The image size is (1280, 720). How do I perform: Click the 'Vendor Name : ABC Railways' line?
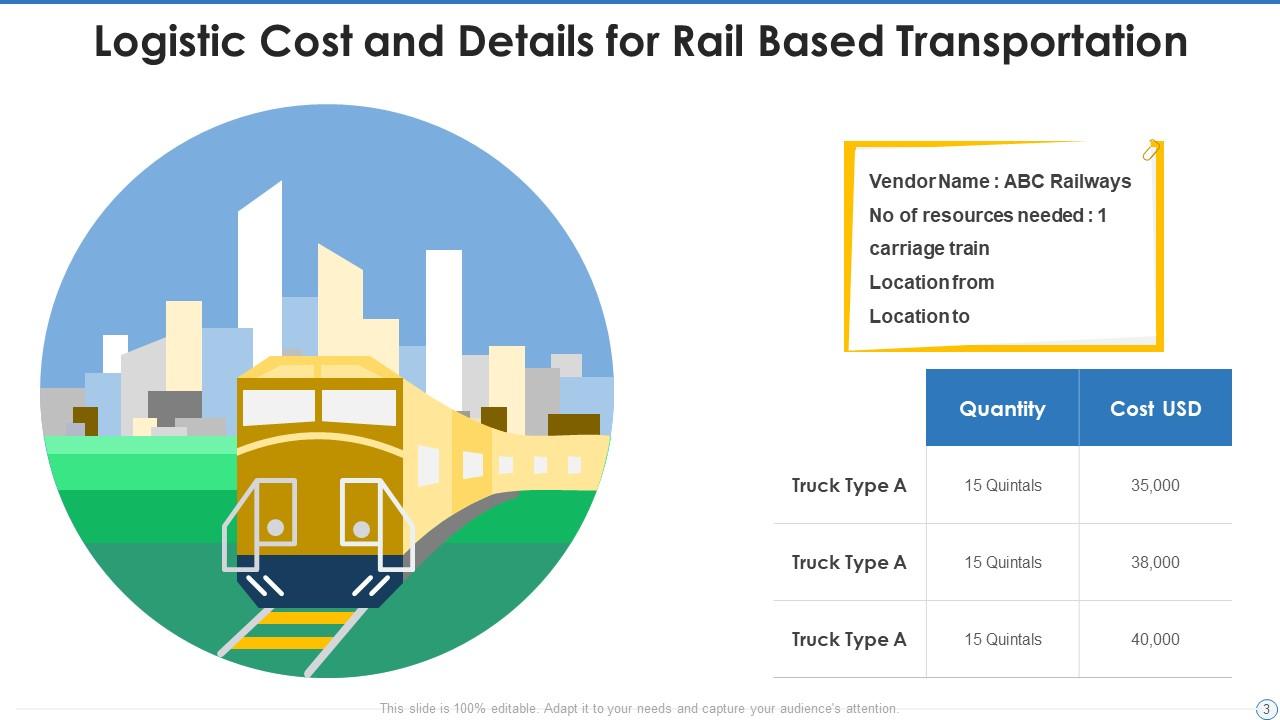tap(1000, 181)
